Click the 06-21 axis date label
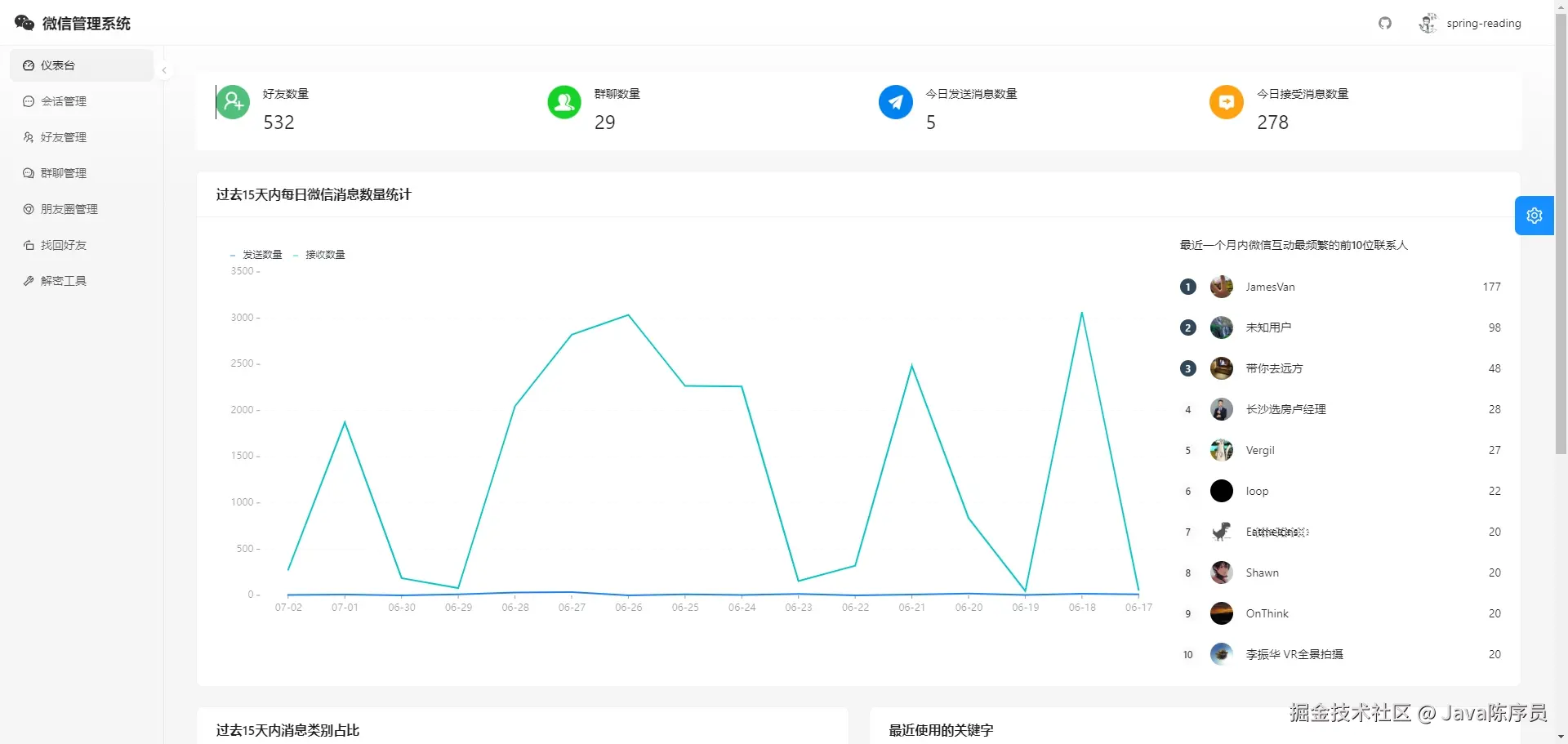This screenshot has width=1568, height=744. coord(912,608)
